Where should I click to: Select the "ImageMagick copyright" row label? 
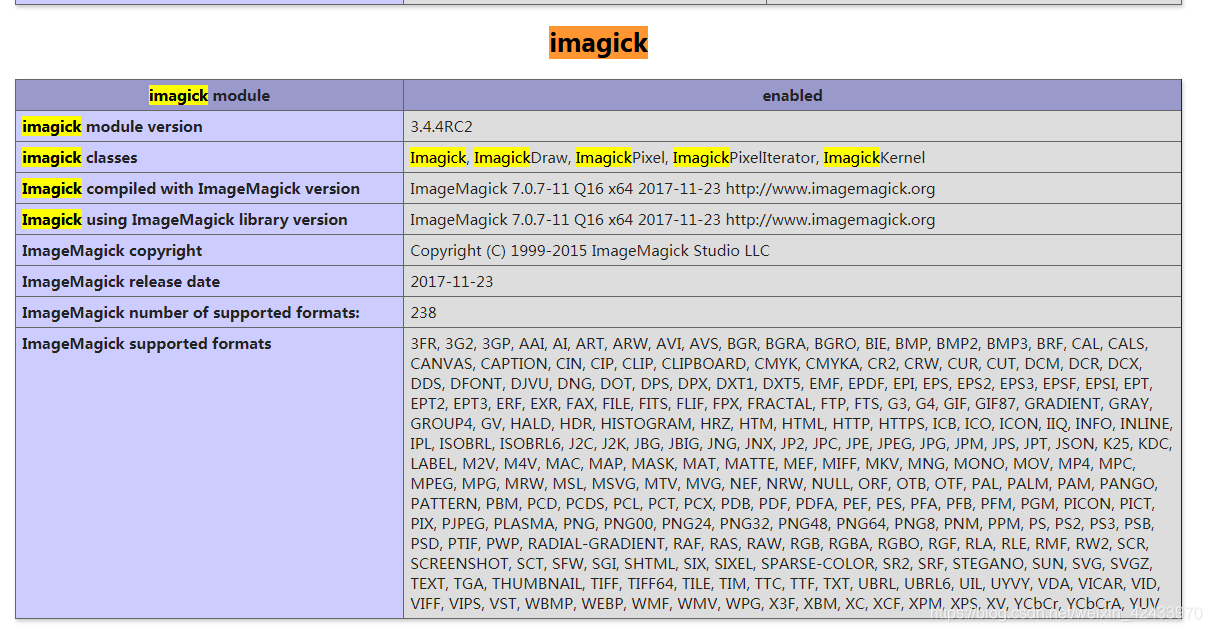click(112, 251)
